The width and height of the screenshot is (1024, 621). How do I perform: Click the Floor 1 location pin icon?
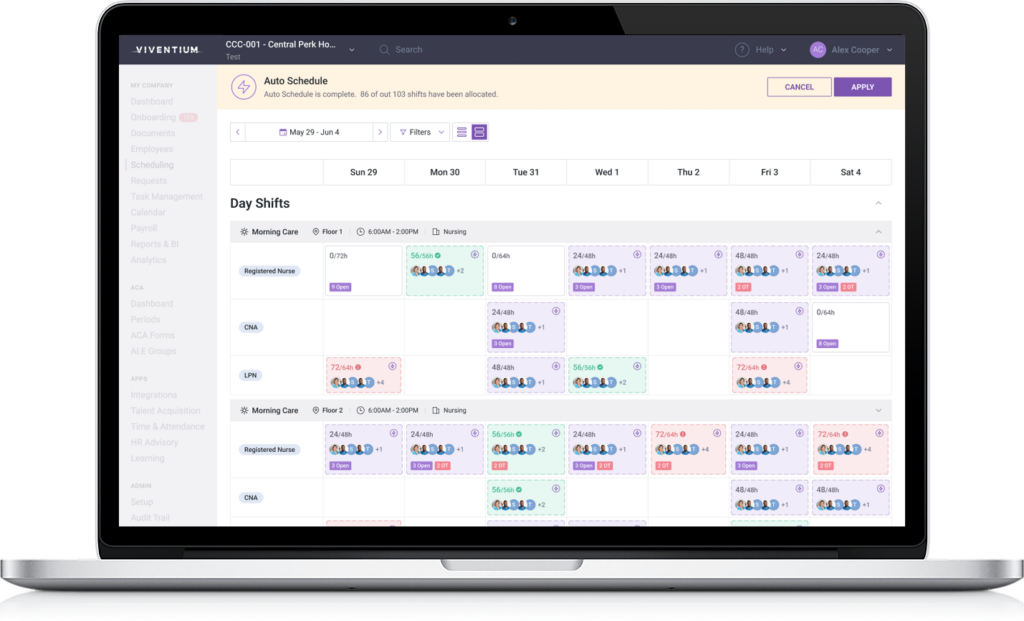(x=316, y=231)
